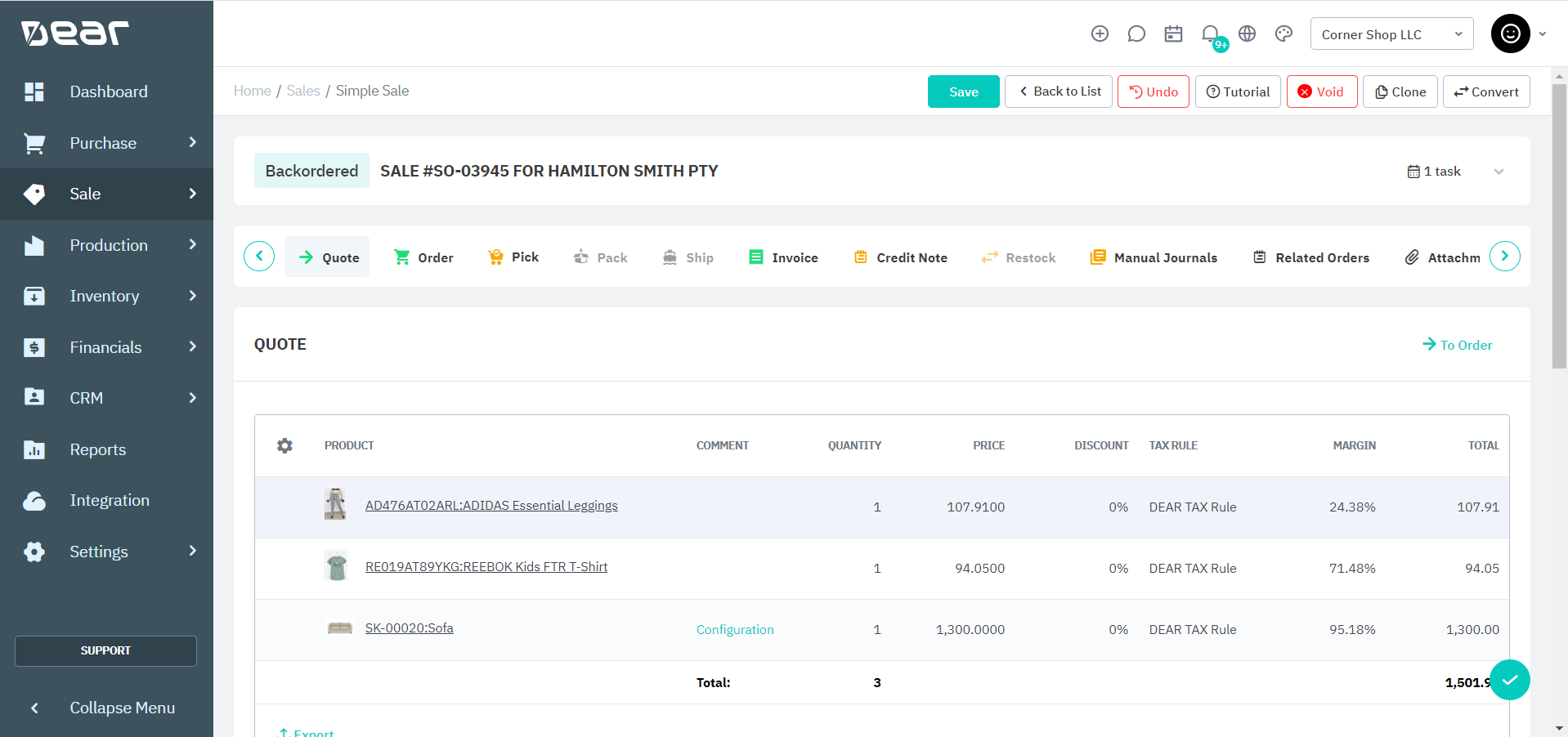Click the CRM contact icon
The width and height of the screenshot is (1568, 737).
point(34,398)
